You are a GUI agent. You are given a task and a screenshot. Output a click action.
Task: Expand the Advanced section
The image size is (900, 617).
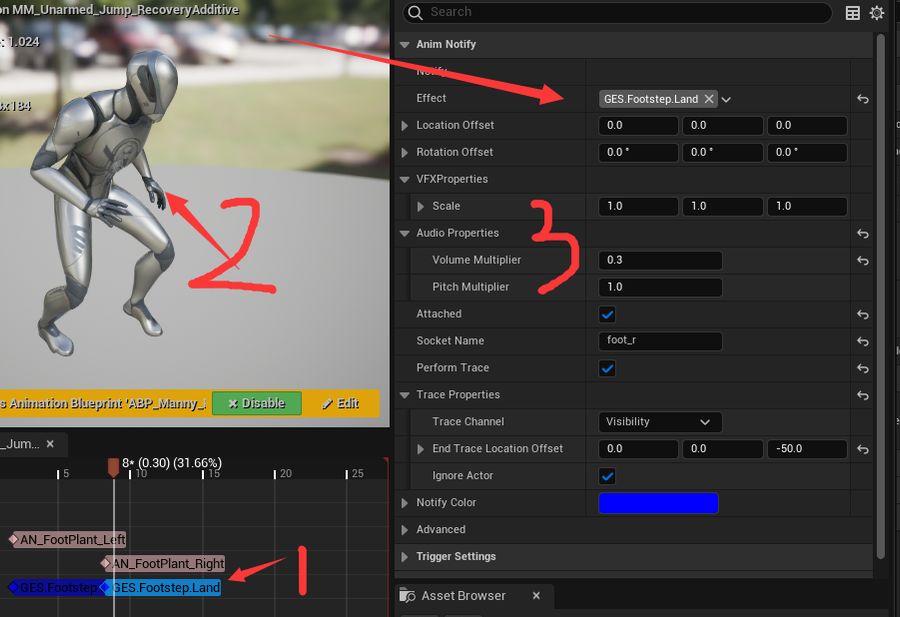point(405,530)
